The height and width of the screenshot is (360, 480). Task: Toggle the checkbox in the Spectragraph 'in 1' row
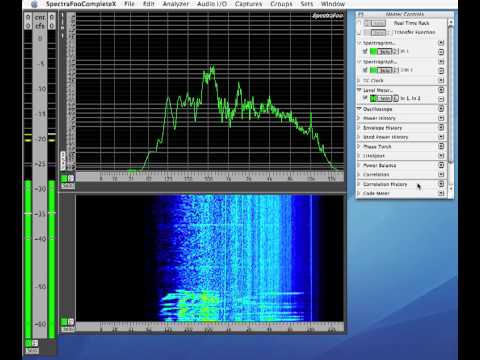coord(365,70)
